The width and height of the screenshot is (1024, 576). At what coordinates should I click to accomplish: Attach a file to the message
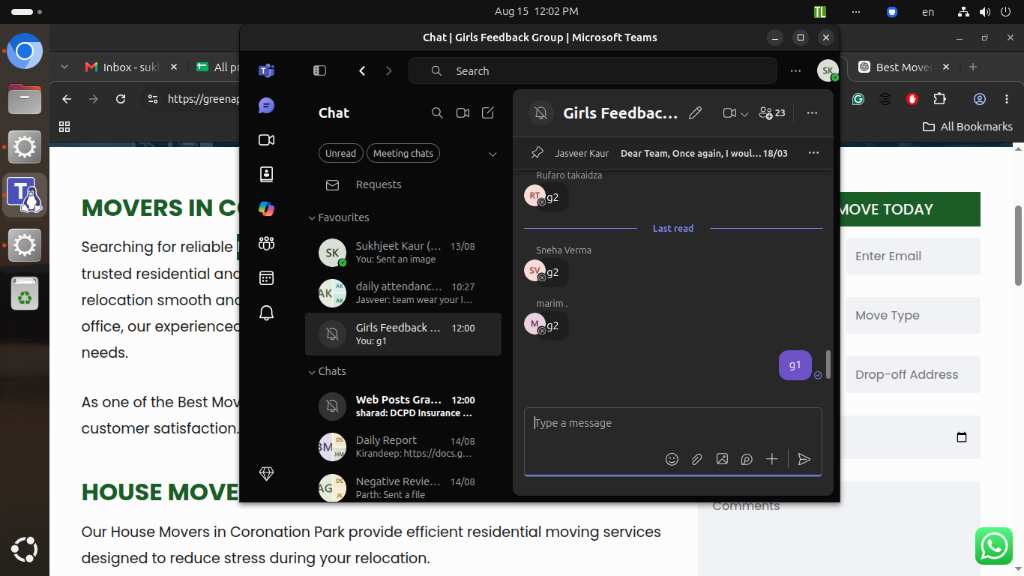697,459
